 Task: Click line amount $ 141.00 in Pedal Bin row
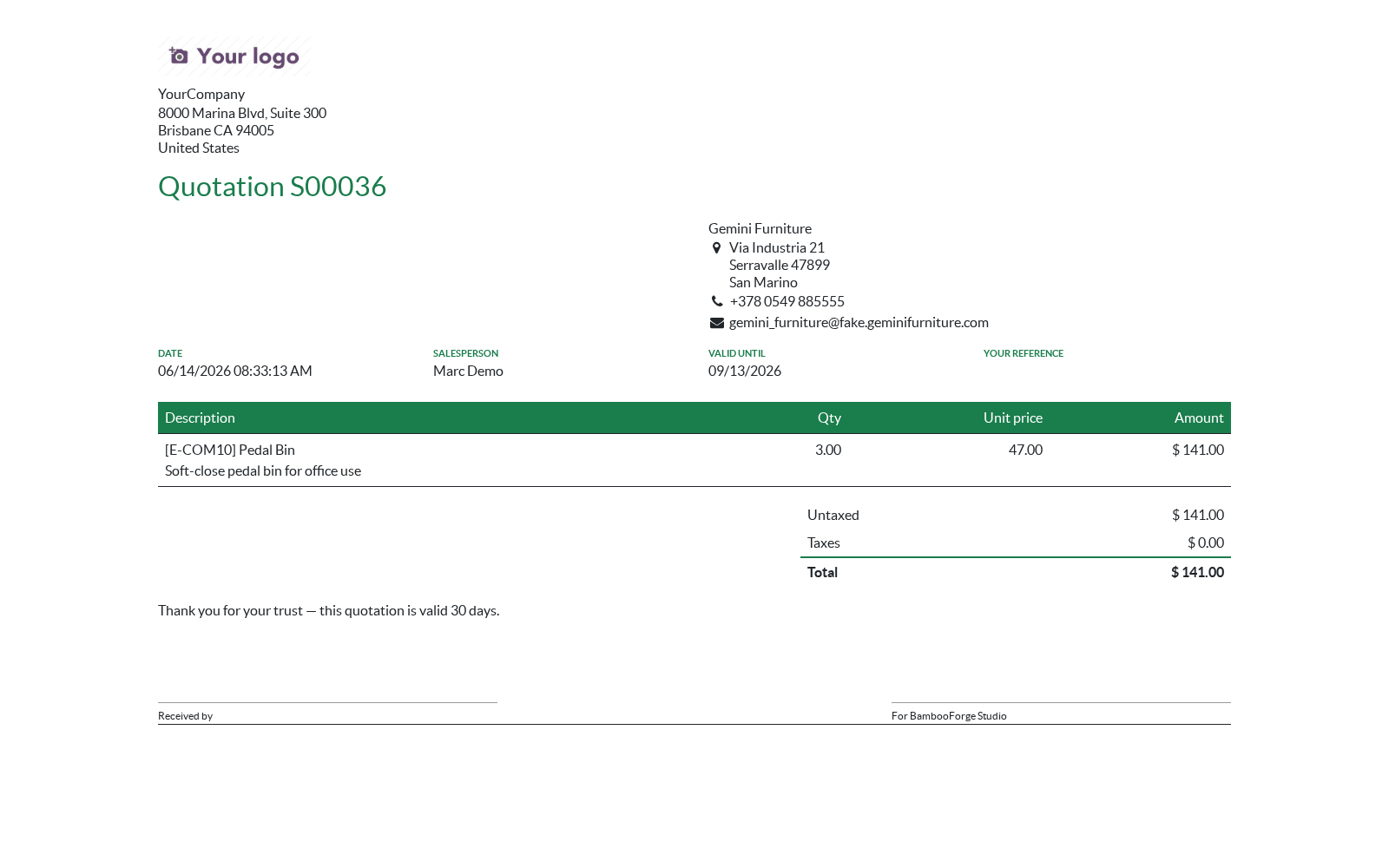[x=1198, y=450]
